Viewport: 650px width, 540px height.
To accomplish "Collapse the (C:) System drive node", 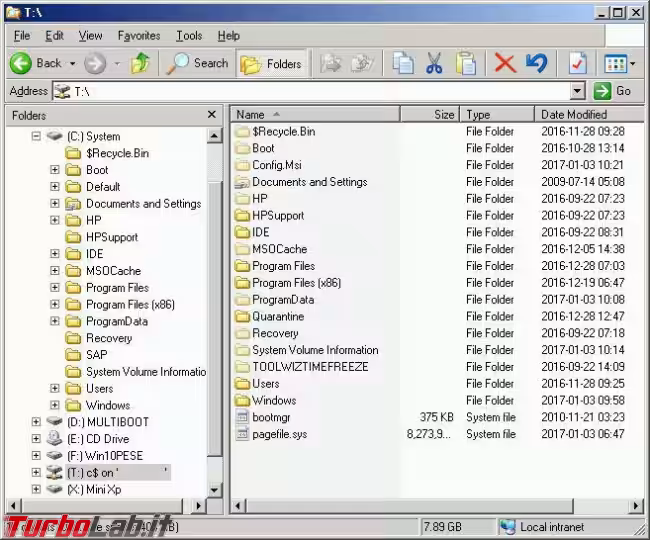I will pos(36,136).
